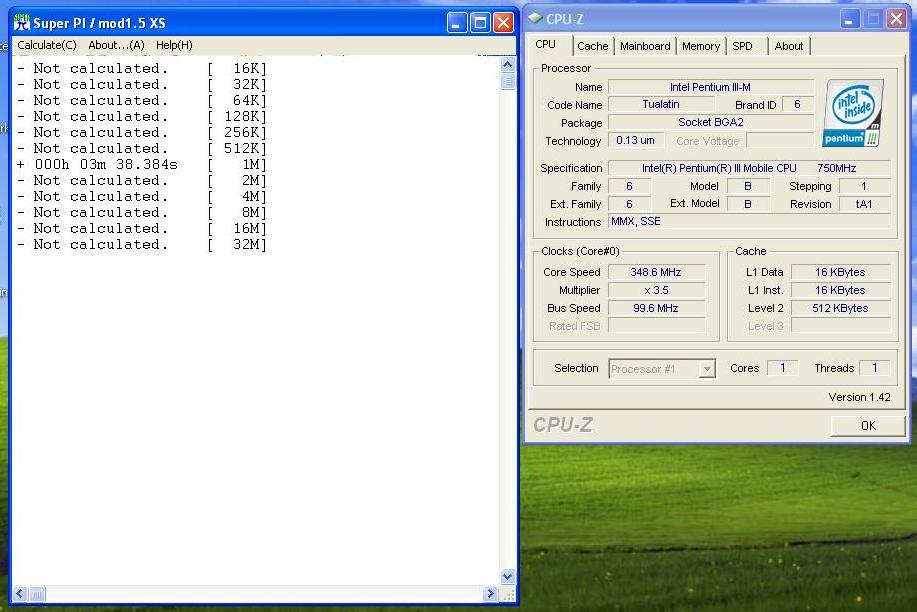This screenshot has height=612, width=917.
Task: Click Super PI vertical scrollbar down arrow
Action: click(x=508, y=576)
